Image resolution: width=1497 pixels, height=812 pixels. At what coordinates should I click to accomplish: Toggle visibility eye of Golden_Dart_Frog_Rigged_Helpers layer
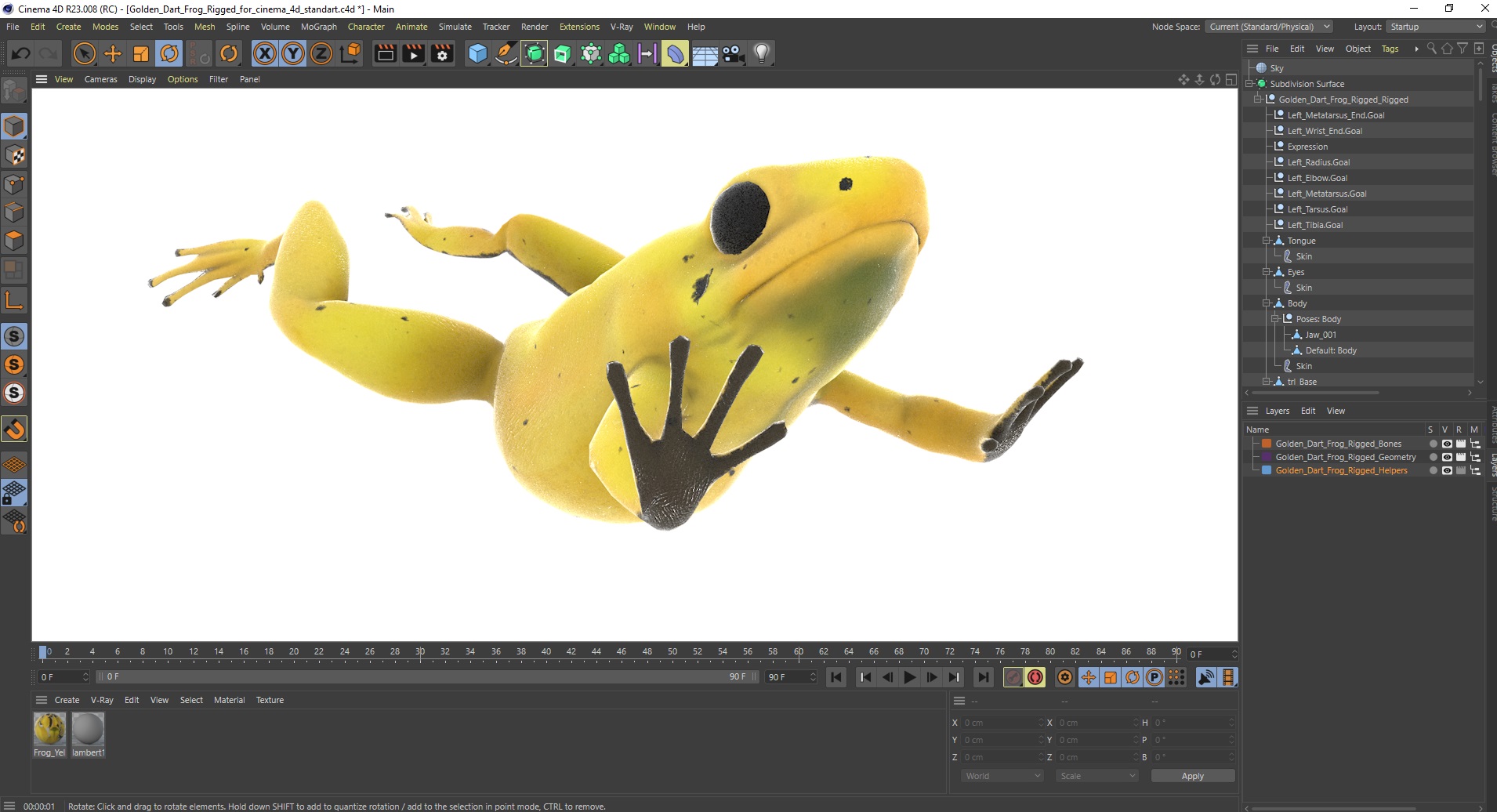(1447, 470)
